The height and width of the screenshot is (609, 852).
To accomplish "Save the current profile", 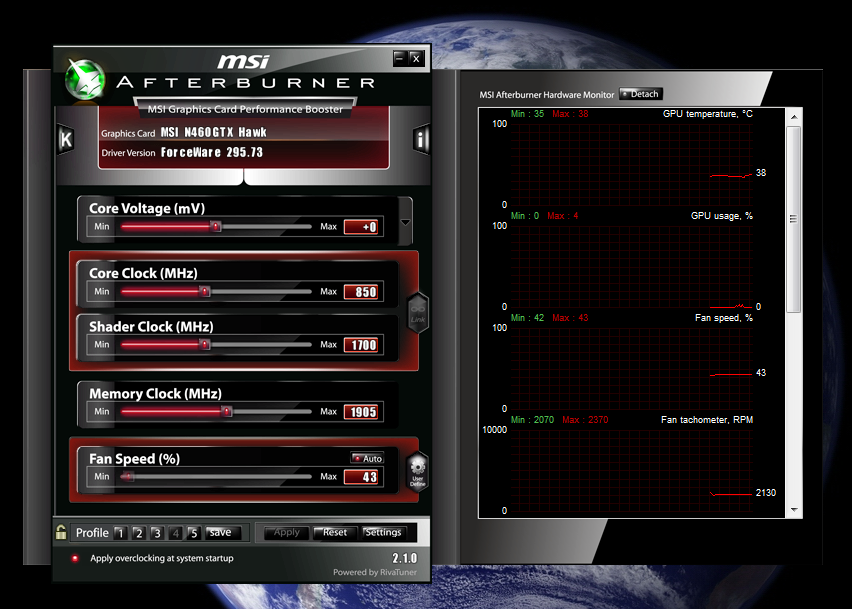I will click(221, 532).
